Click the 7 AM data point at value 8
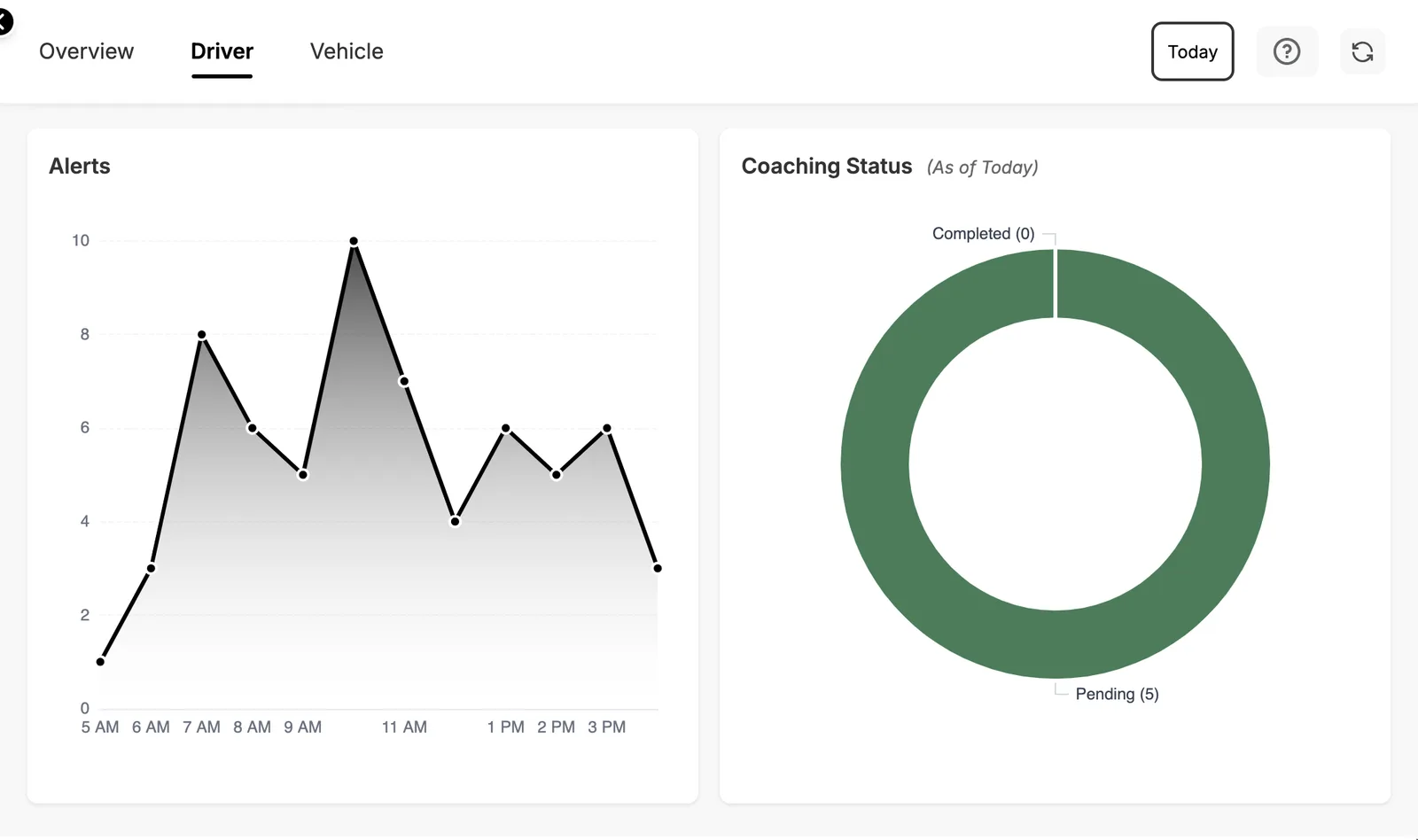 point(202,335)
